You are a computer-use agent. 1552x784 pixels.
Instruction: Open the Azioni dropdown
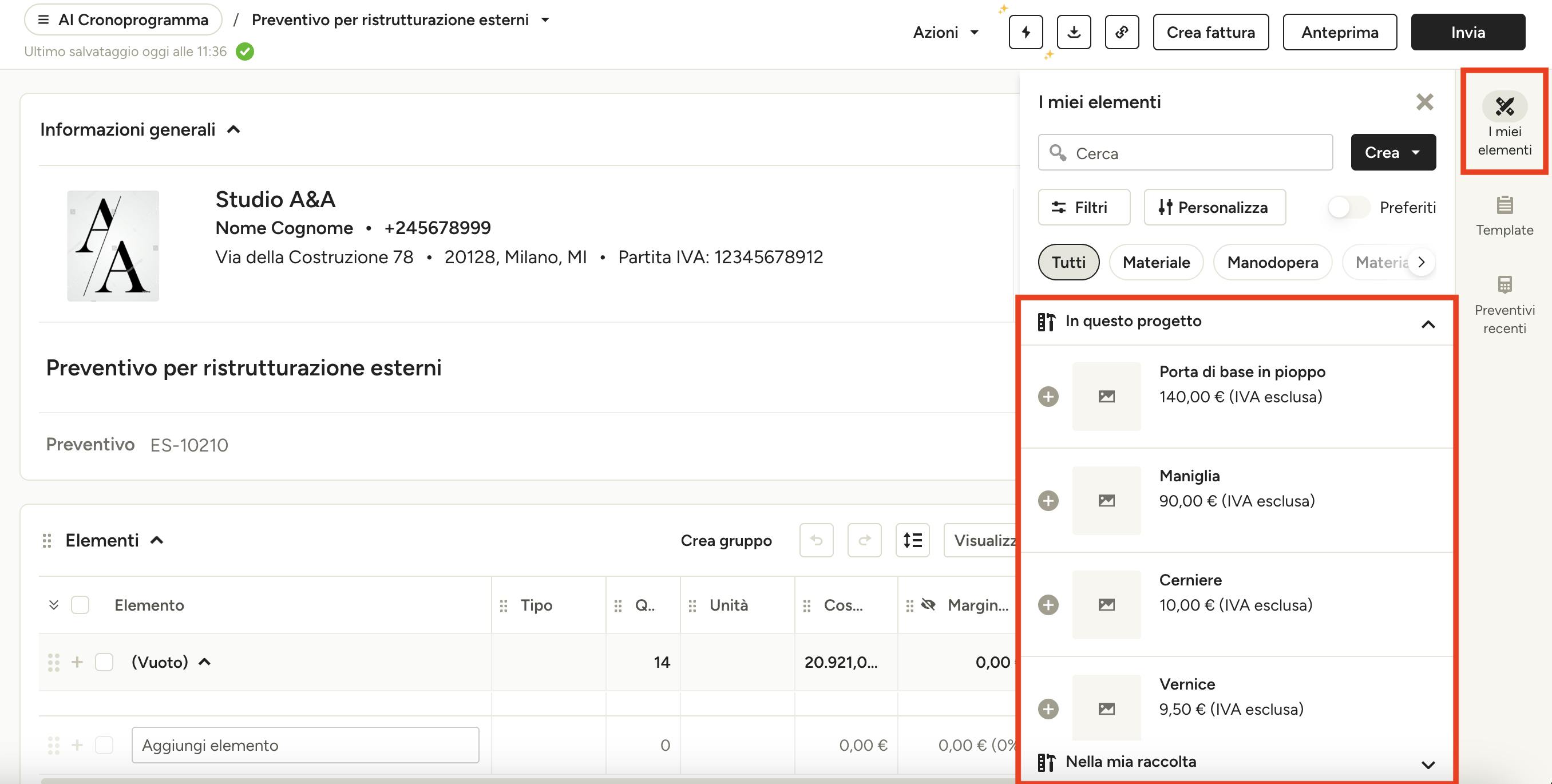click(945, 32)
